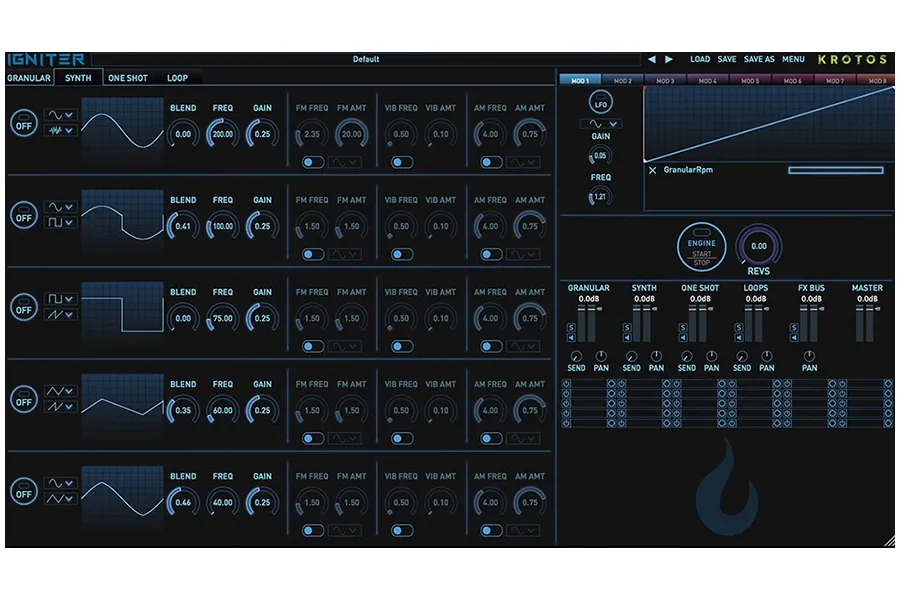The image size is (900, 600).
Task: Click the Default preset name field
Action: coord(366,59)
